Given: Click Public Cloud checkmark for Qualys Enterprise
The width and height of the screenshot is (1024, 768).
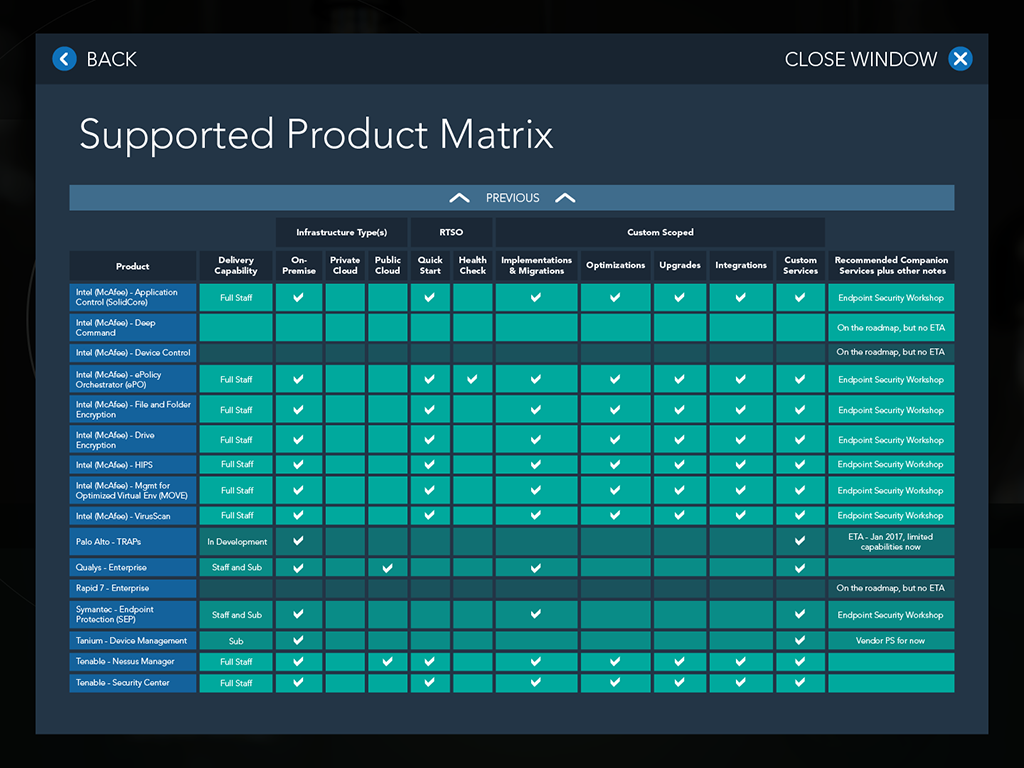Looking at the screenshot, I should [x=387, y=568].
